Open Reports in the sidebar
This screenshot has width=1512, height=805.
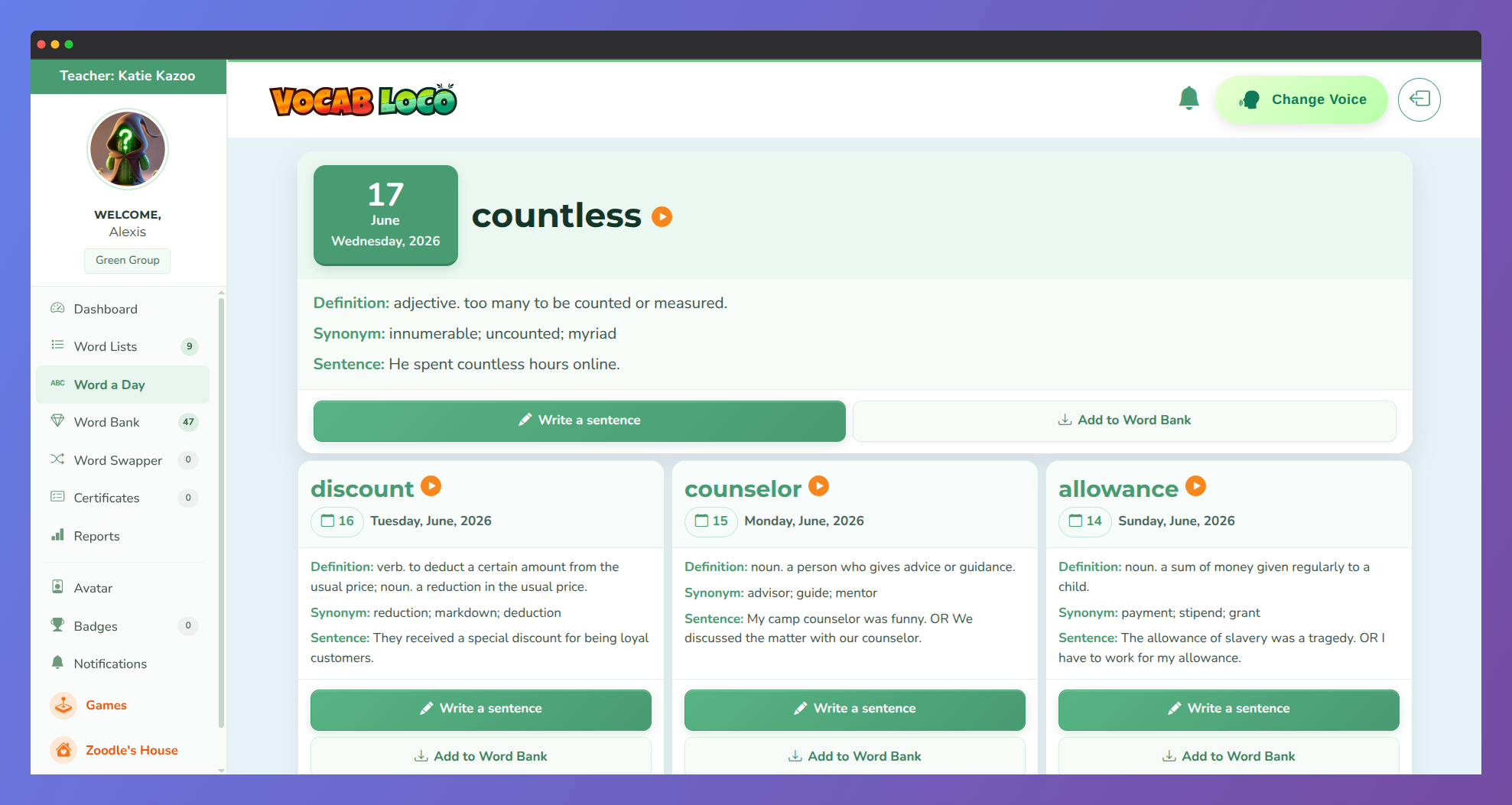122,536
